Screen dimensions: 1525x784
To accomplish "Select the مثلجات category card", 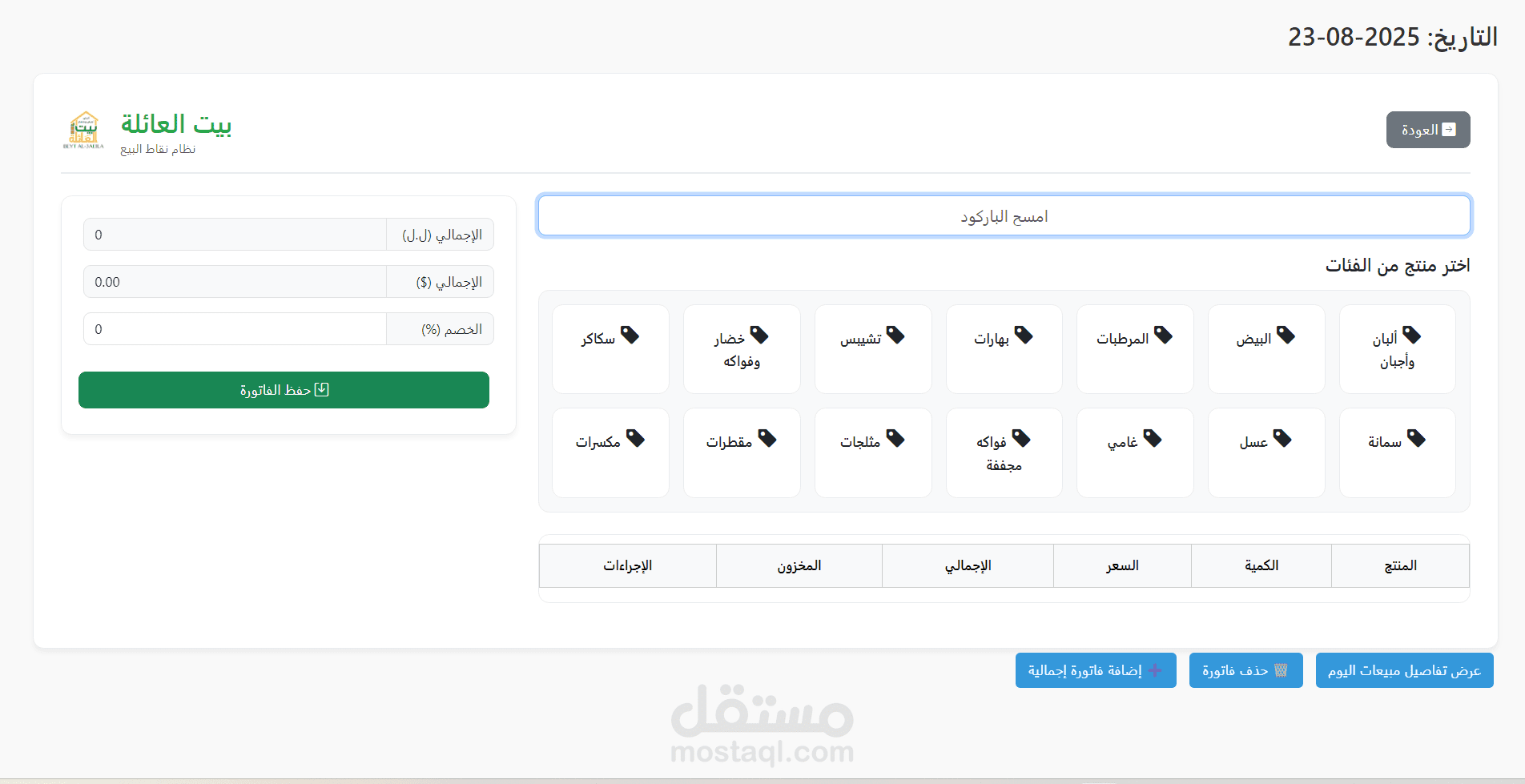I will pyautogui.click(x=873, y=452).
